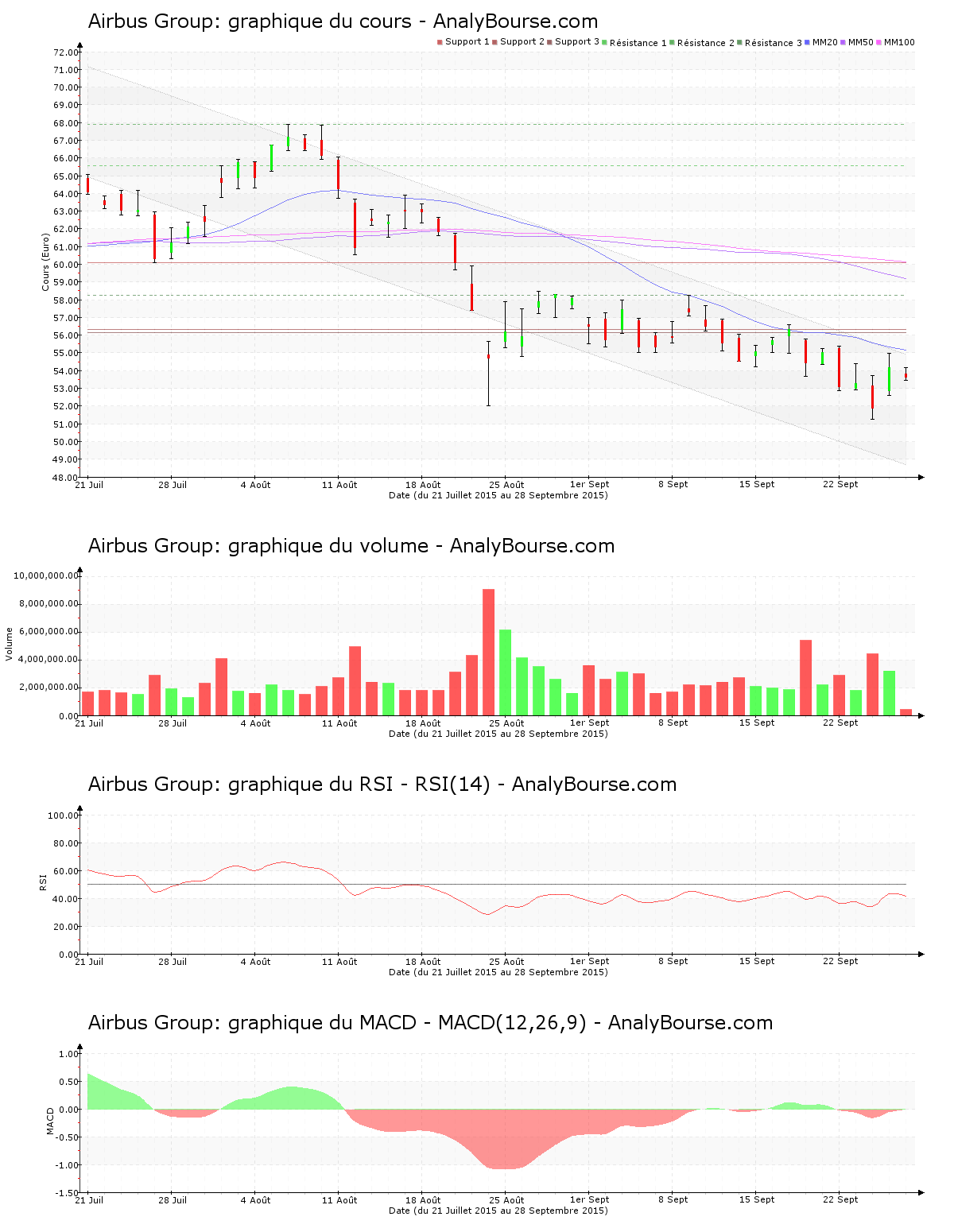Click the 2,000,000.00 value on volume axis
The height and width of the screenshot is (1232, 954).
pos(48,688)
